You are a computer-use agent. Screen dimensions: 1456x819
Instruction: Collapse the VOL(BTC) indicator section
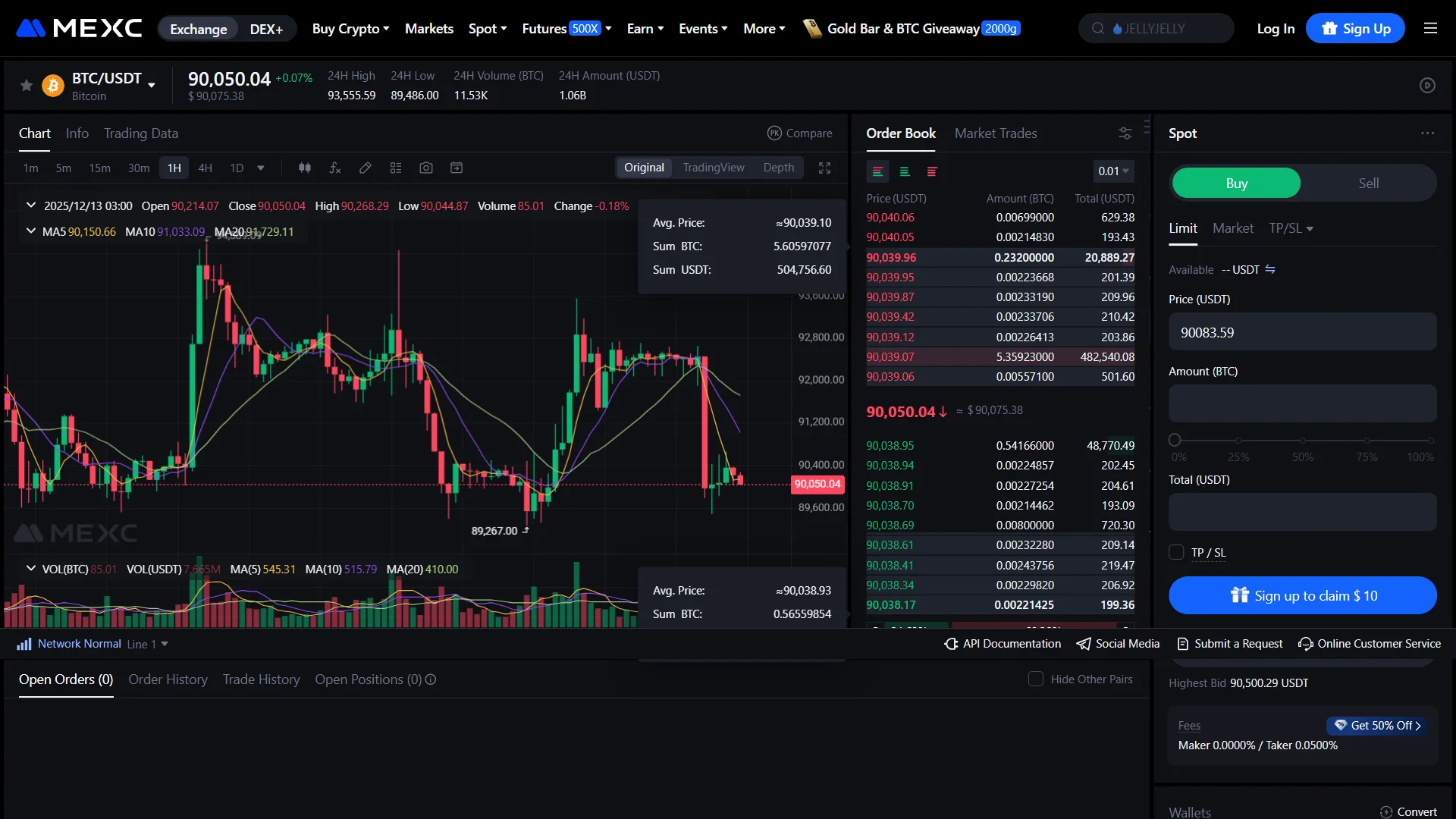30,569
